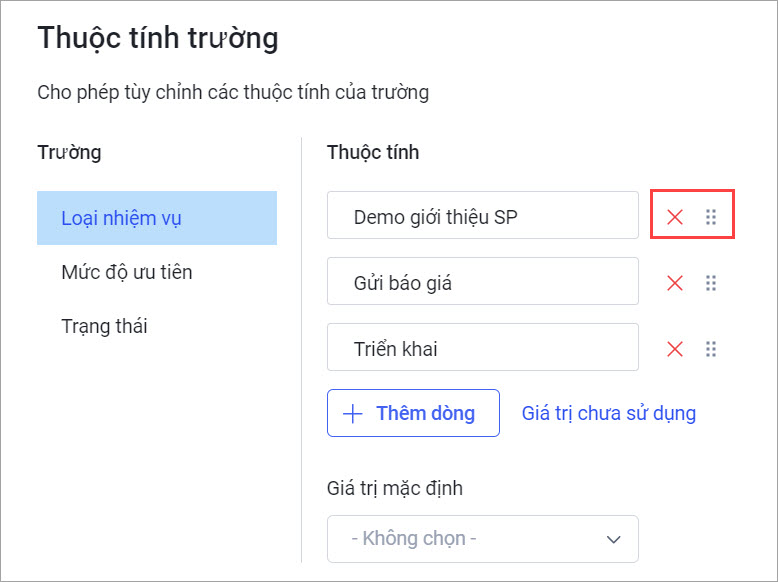
Task: Delete the 'Demo giới thiệu SP' attribute row
Action: point(675,217)
